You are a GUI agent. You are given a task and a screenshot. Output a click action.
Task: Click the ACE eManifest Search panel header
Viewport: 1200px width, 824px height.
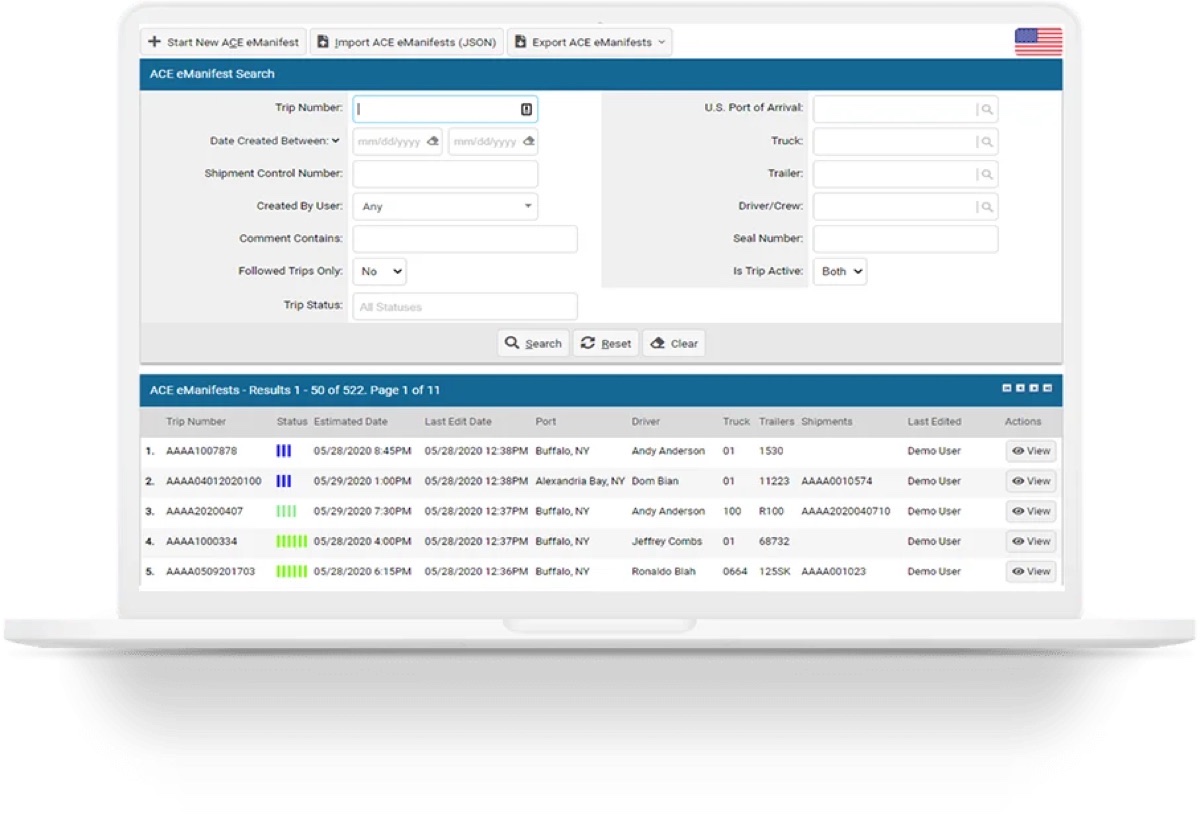601,74
